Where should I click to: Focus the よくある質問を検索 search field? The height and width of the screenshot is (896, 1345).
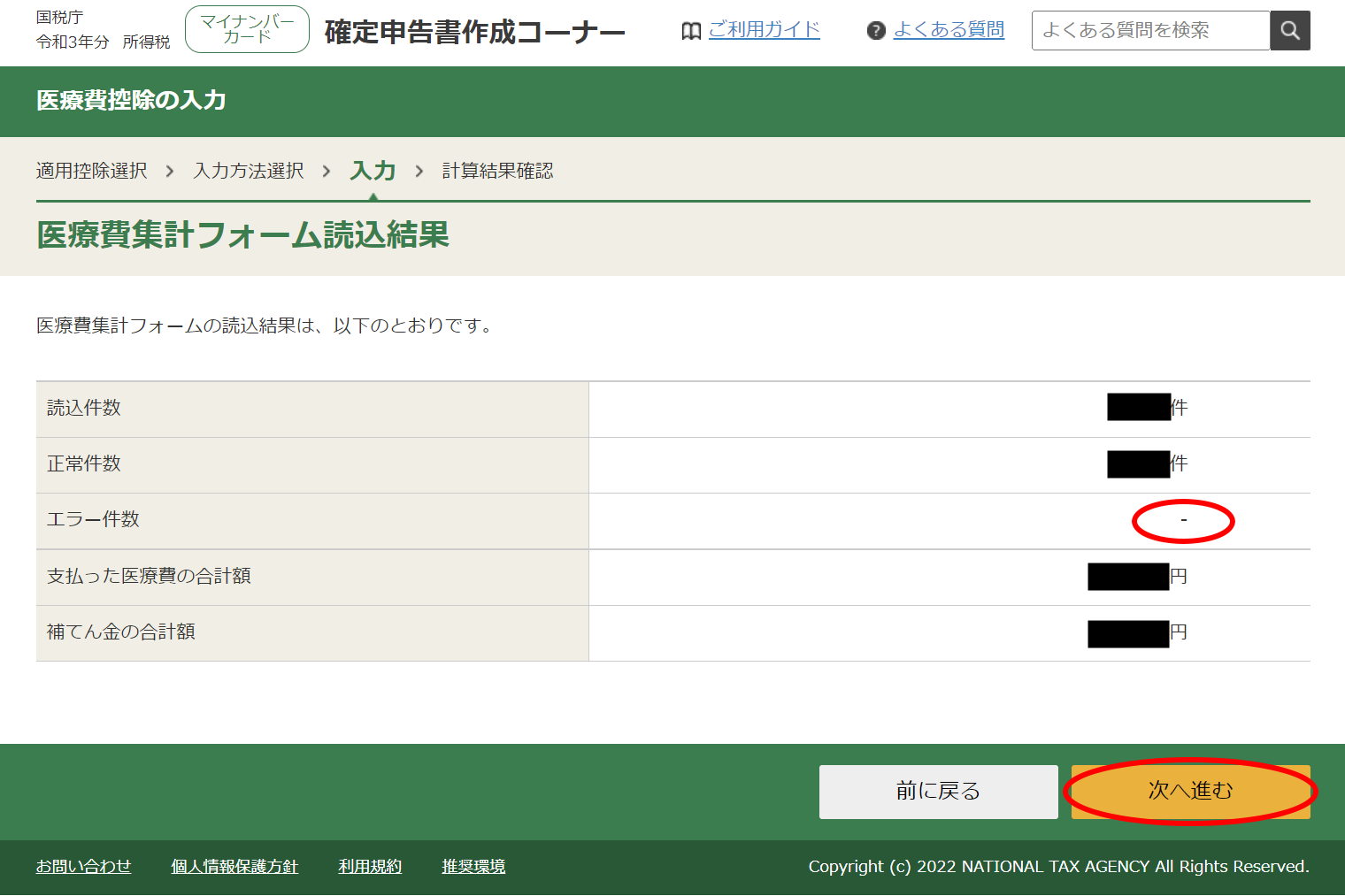click(x=1150, y=31)
